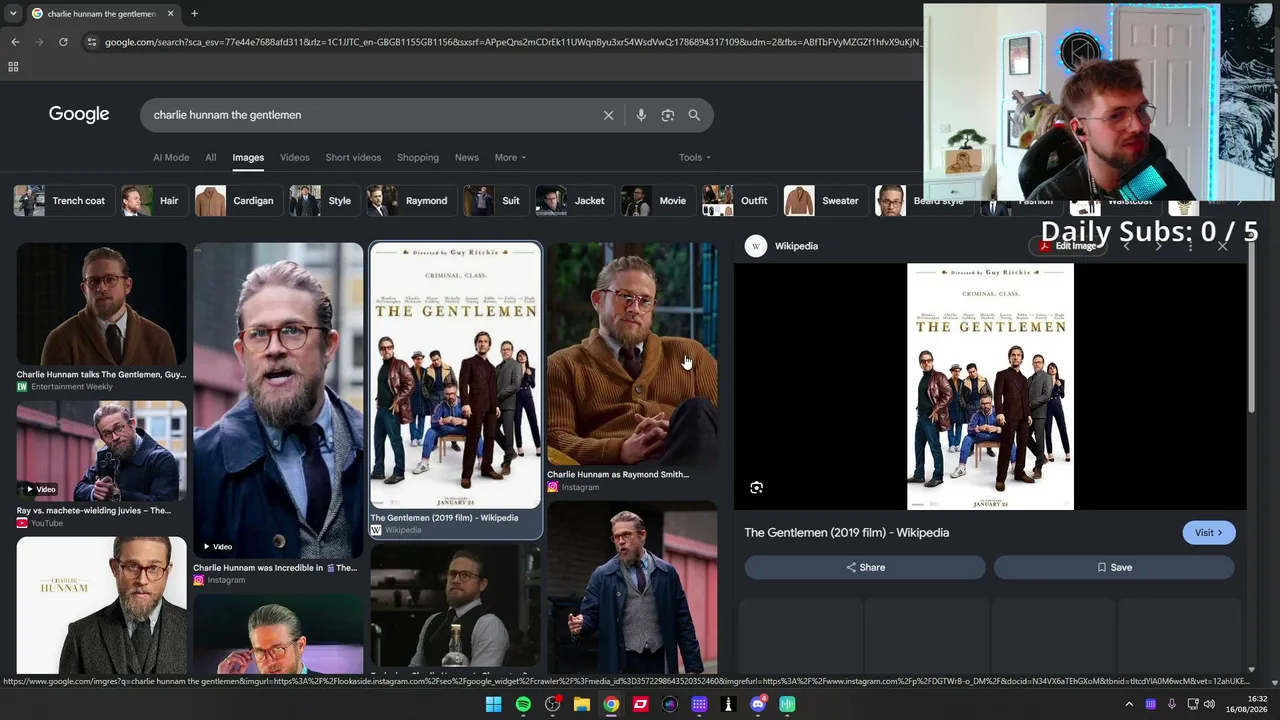Viewport: 1280px width, 720px height.
Task: Filter images by Suit chip
Action: tap(494, 201)
